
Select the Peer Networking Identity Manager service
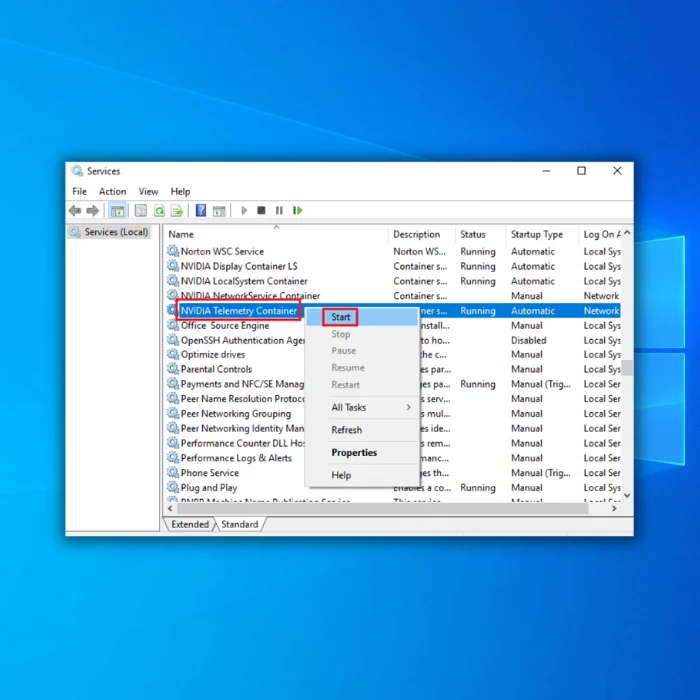(242, 428)
